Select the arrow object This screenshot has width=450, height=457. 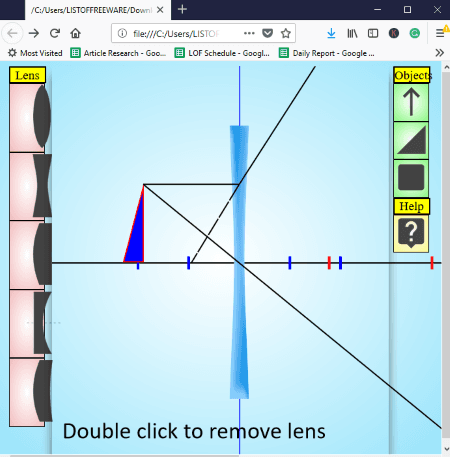pyautogui.click(x=411, y=102)
